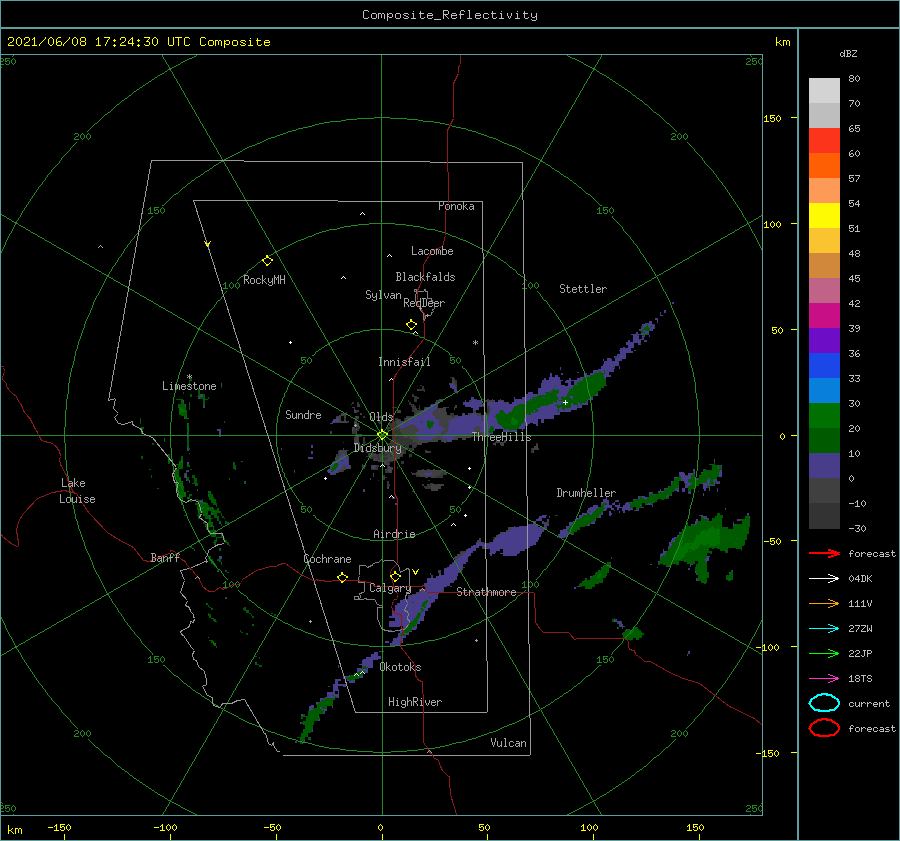Click the HighRiver town label
The image size is (900, 841).
pos(415,702)
